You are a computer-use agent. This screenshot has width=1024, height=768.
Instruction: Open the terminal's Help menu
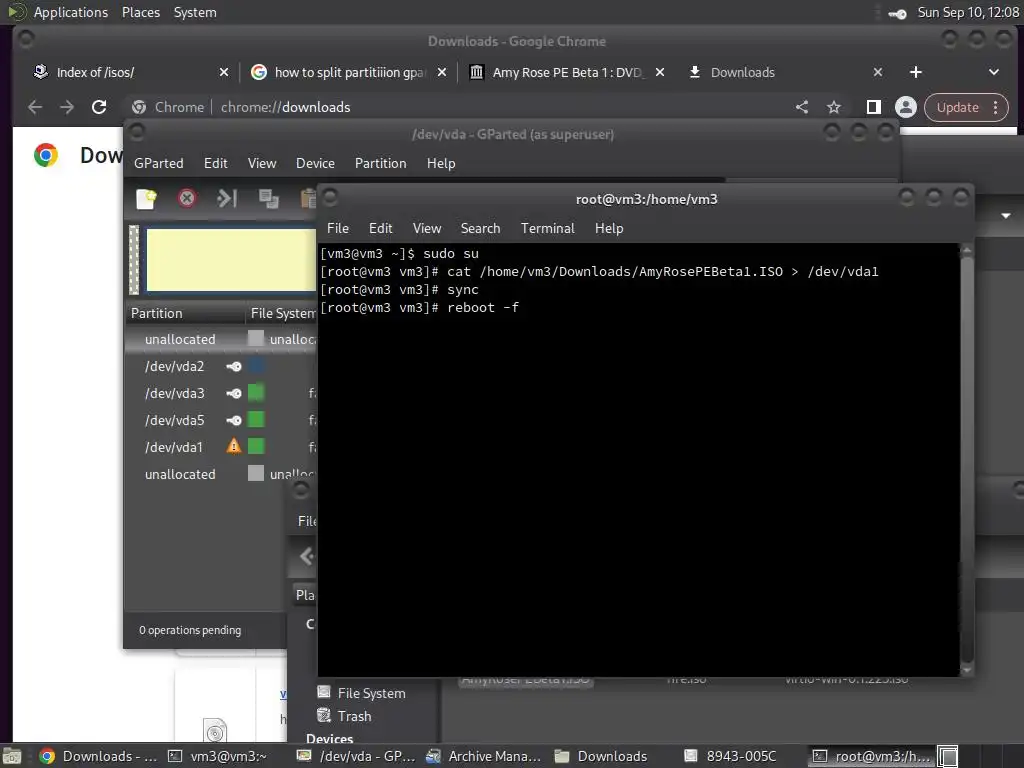coord(609,229)
